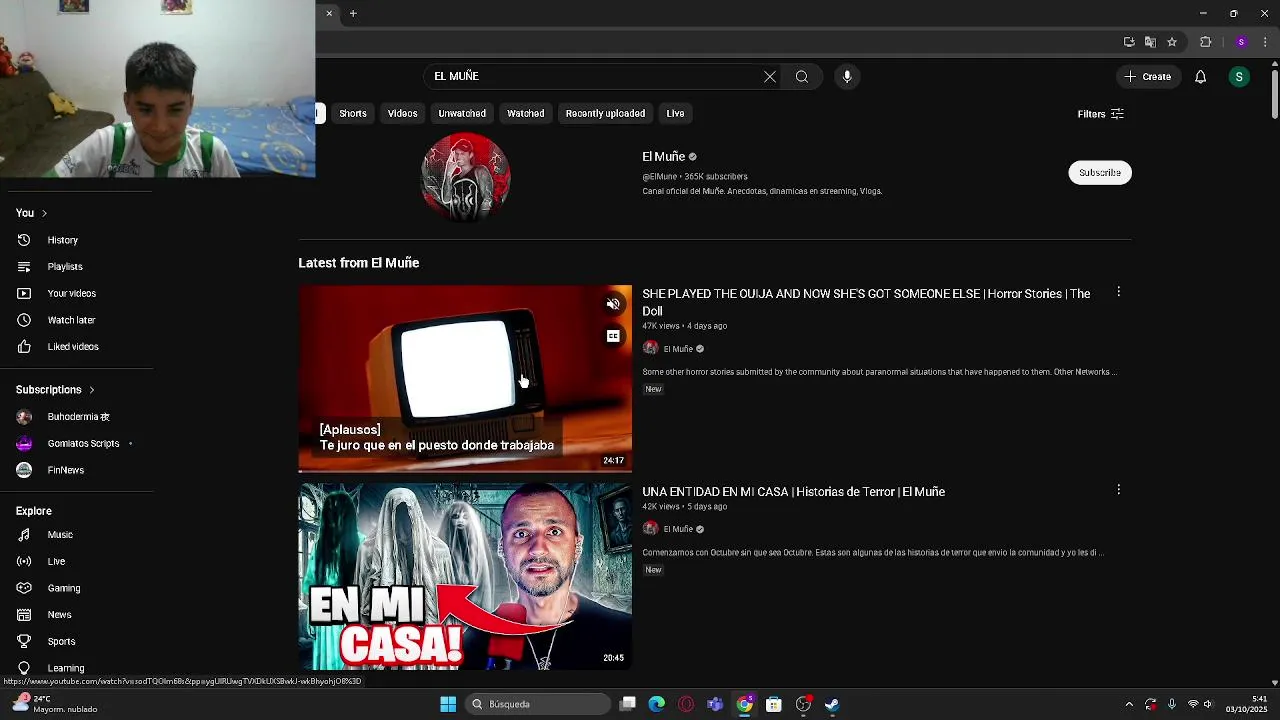The width and height of the screenshot is (1280, 720).
Task: Open Steam from the taskbar
Action: point(832,704)
